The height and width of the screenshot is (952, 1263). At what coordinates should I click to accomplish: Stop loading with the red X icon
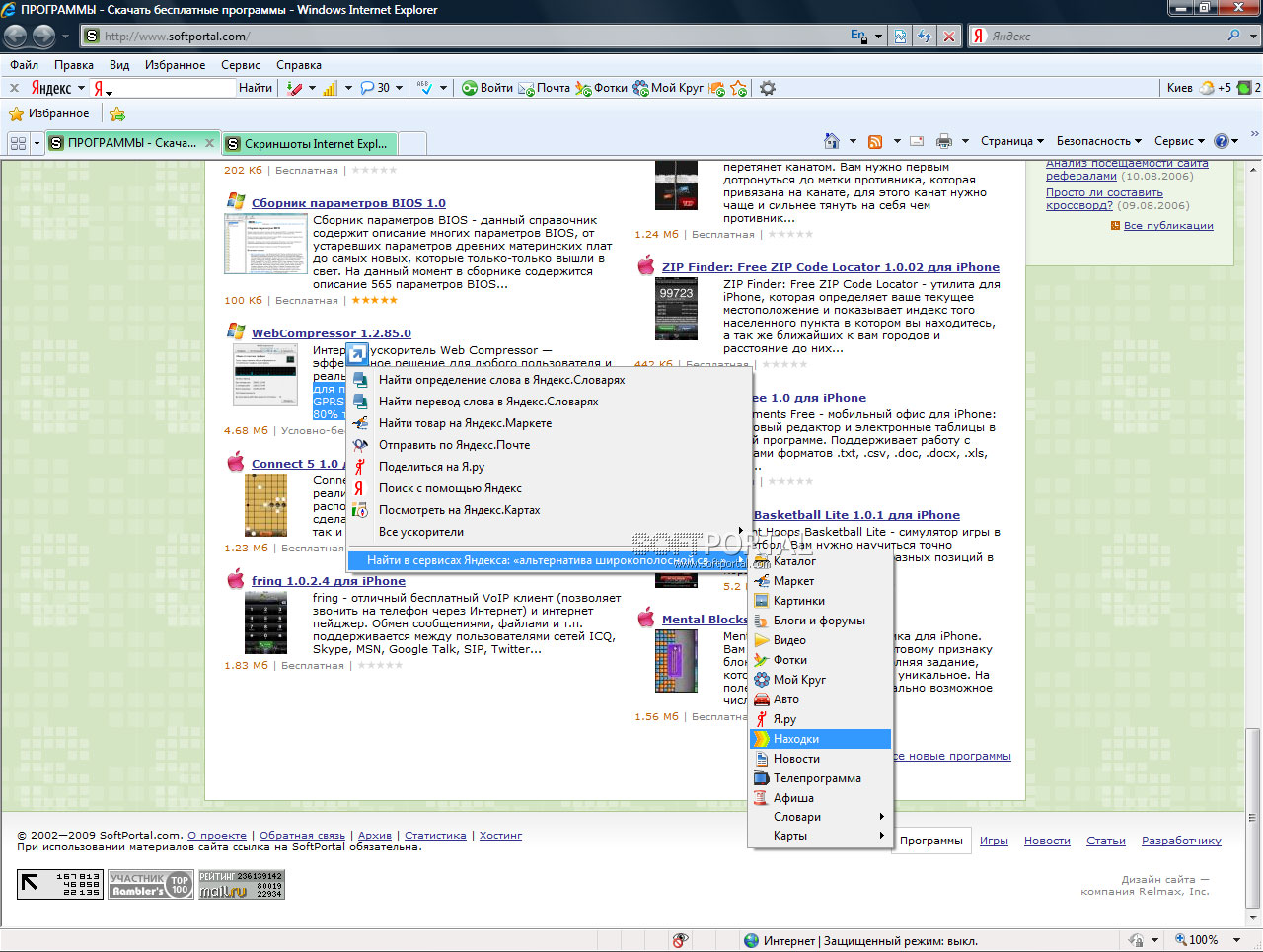[949, 36]
